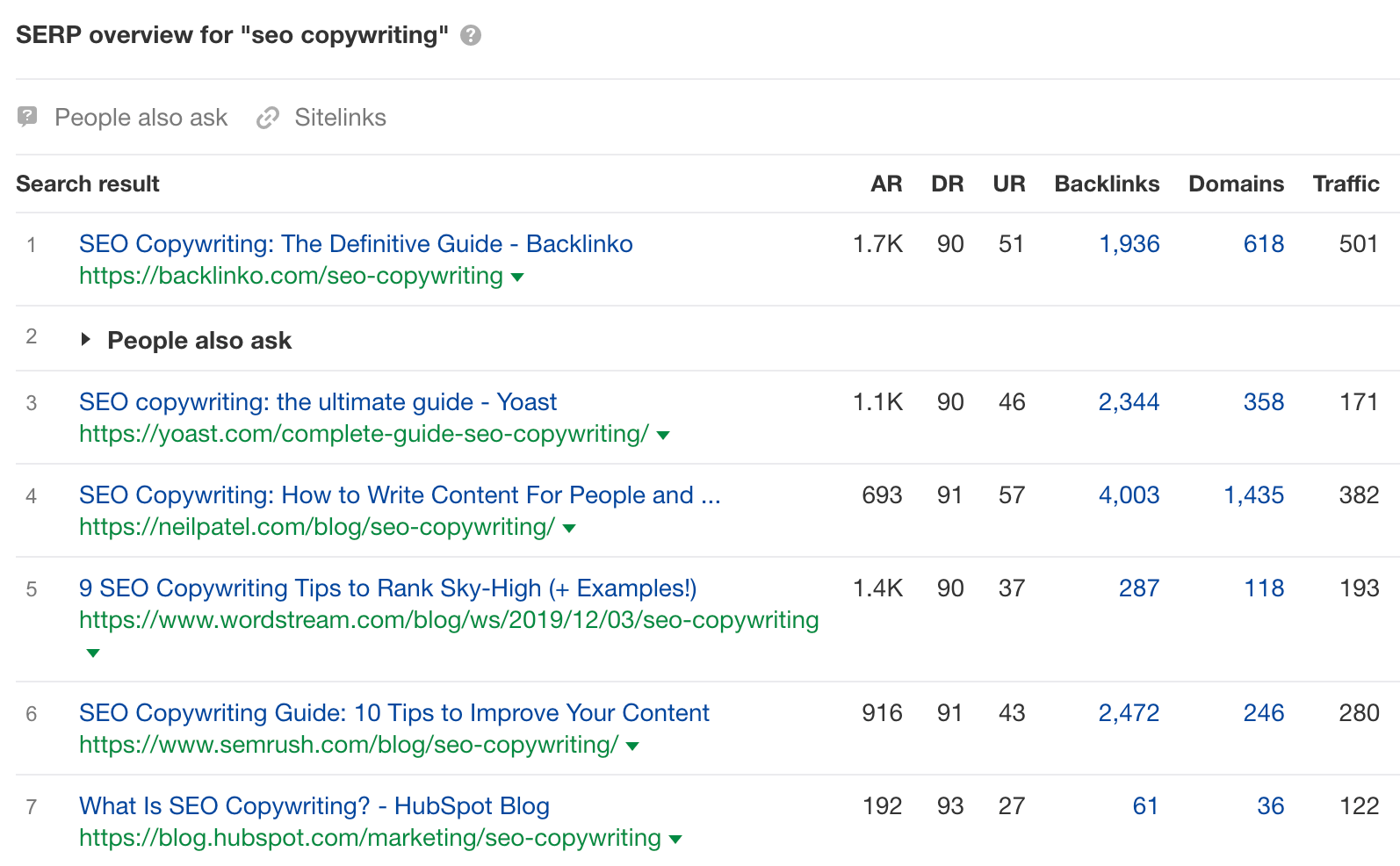Click domains count 618 for Backlinko
1400x866 pixels.
[1264, 243]
